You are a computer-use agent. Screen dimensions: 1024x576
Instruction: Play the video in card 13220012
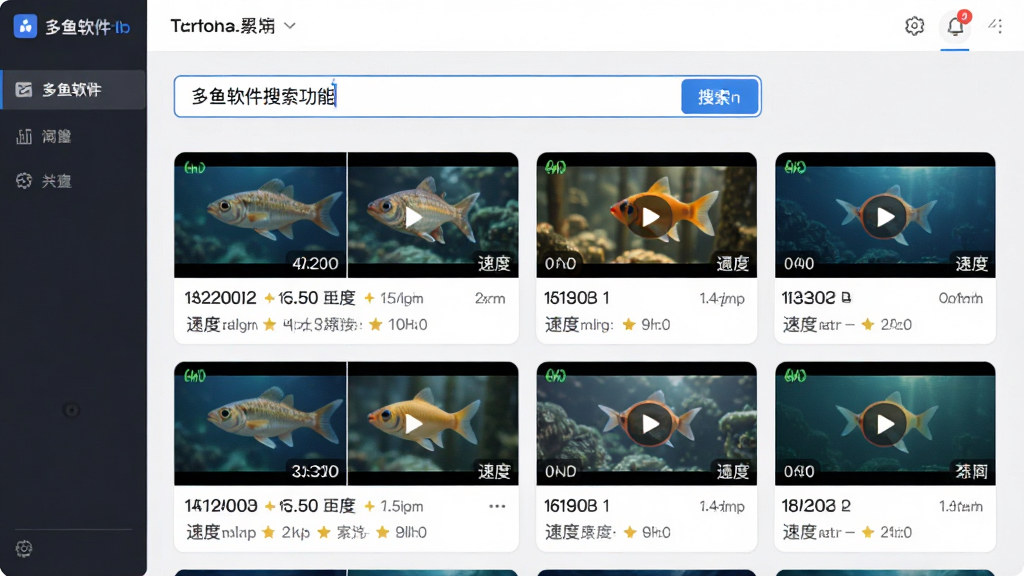(413, 217)
